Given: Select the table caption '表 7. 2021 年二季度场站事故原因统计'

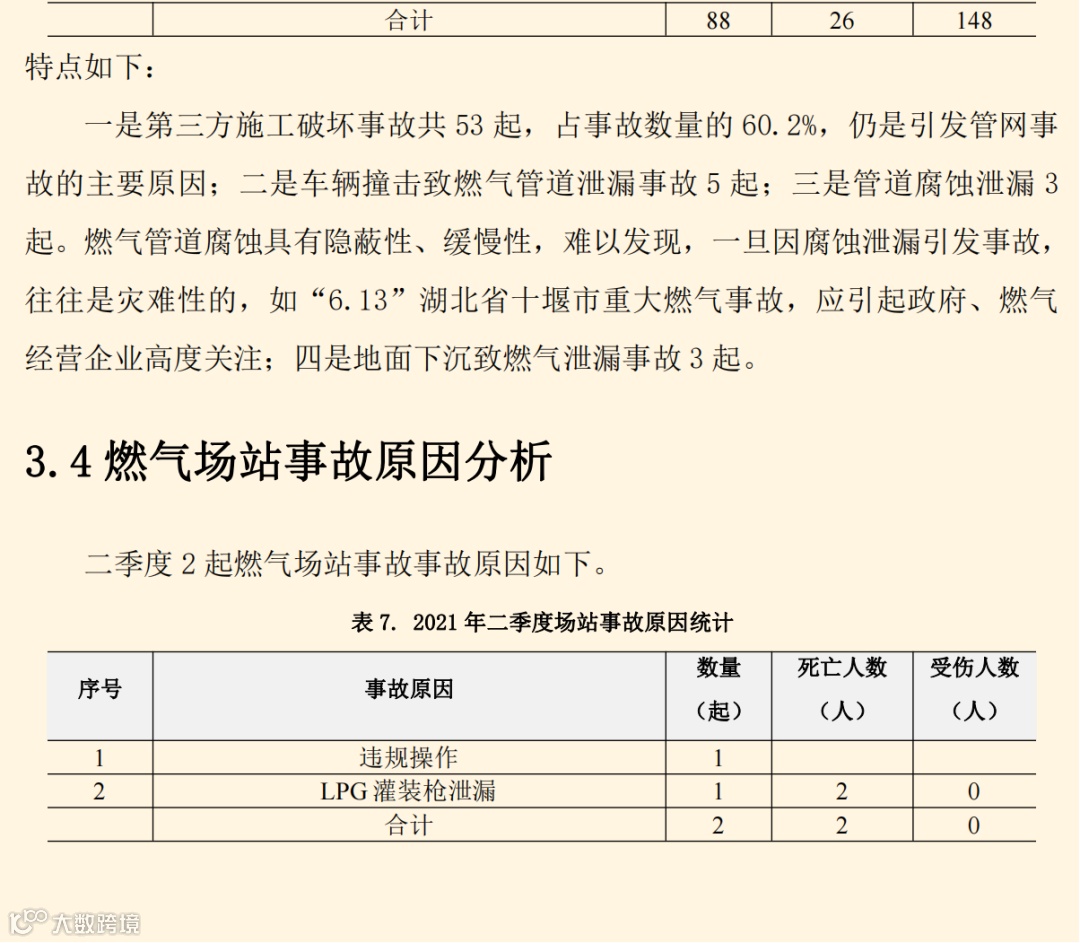Looking at the screenshot, I should 541,622.
